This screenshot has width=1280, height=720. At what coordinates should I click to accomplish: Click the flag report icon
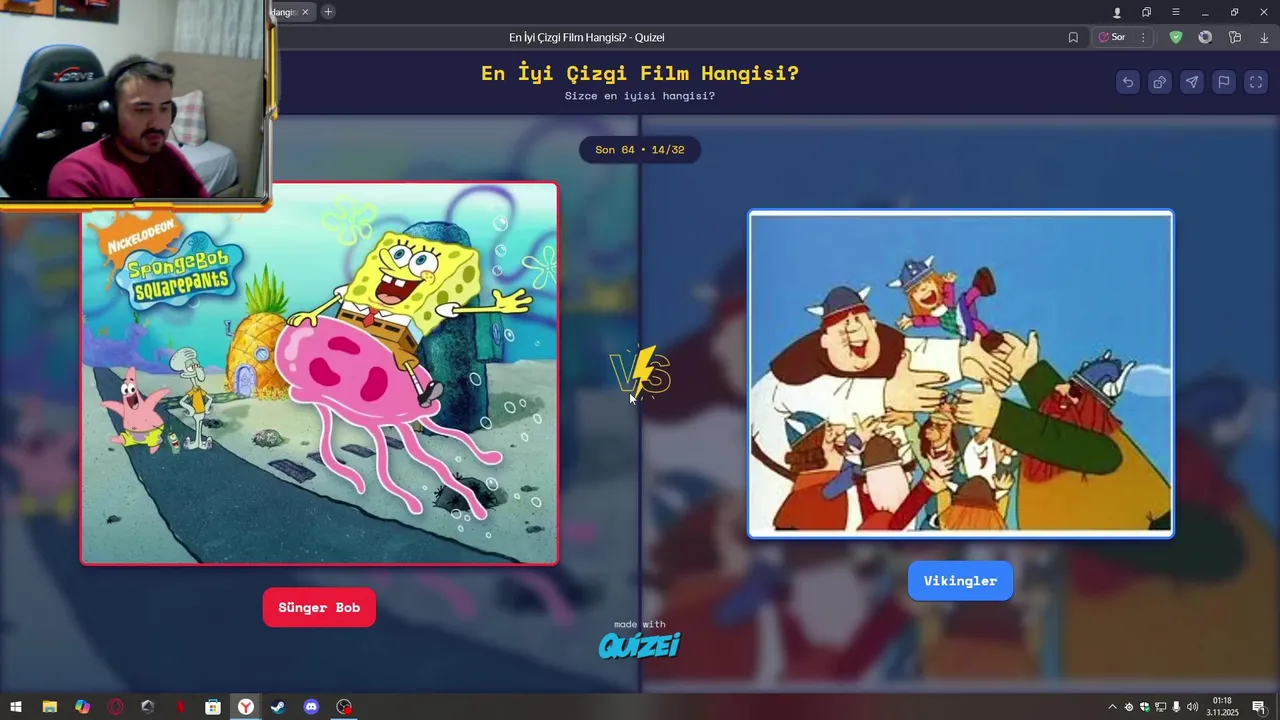pos(1224,82)
